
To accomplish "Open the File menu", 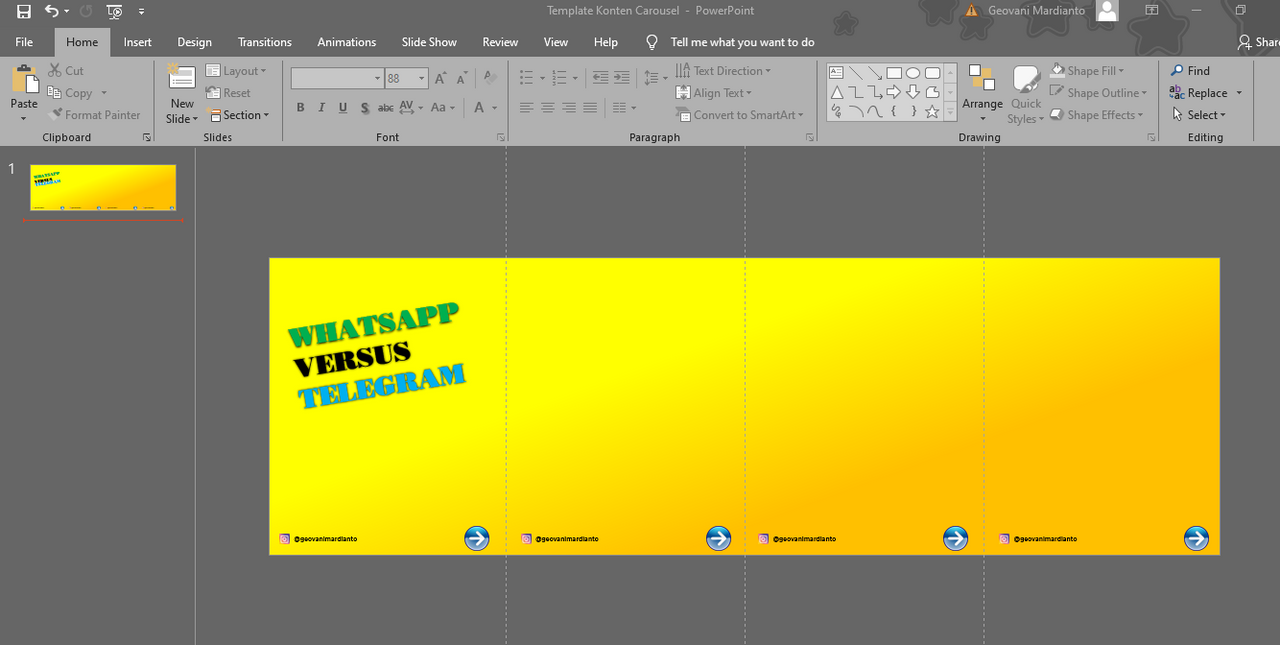I will tap(24, 42).
